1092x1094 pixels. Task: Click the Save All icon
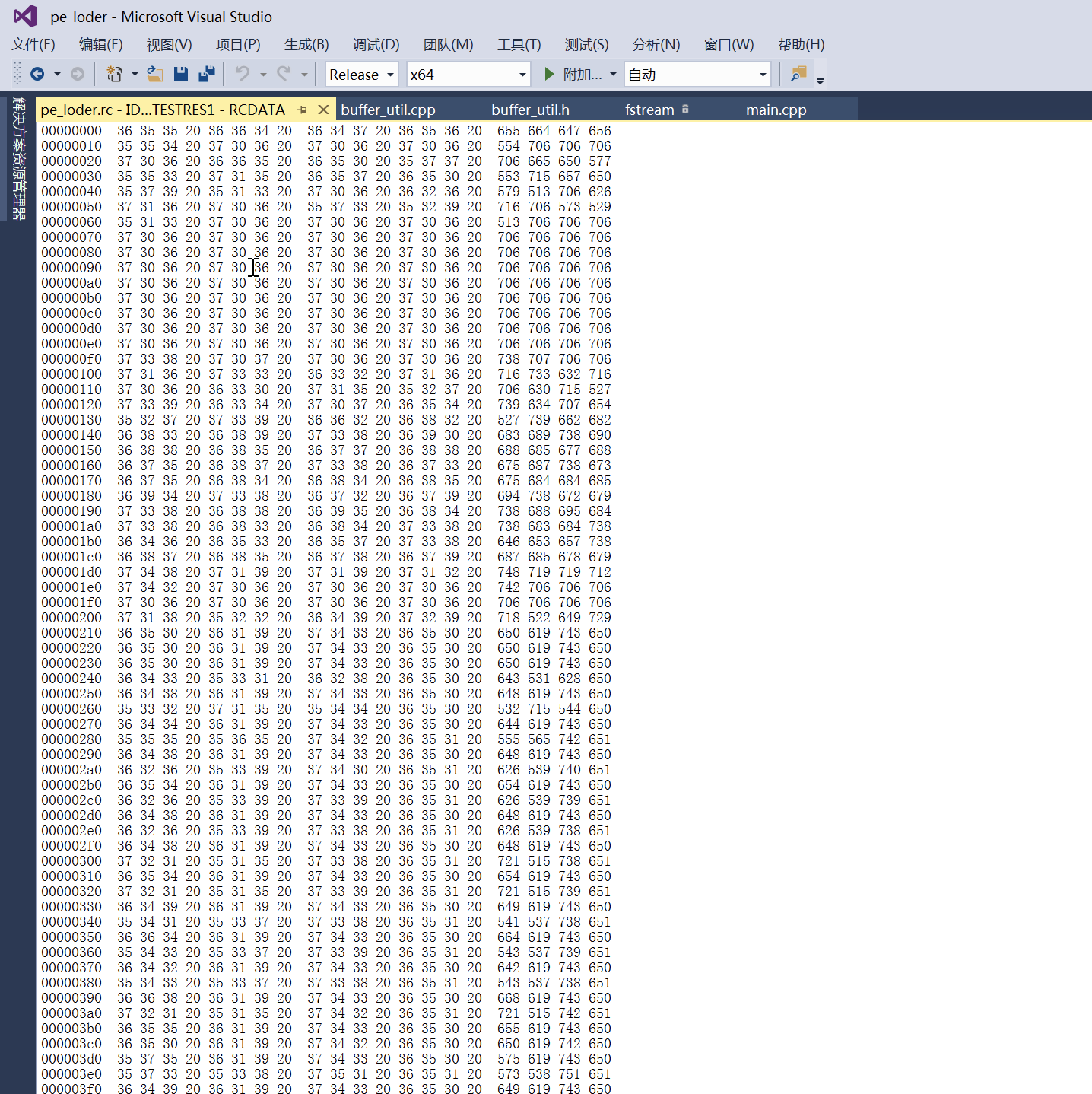tap(206, 74)
